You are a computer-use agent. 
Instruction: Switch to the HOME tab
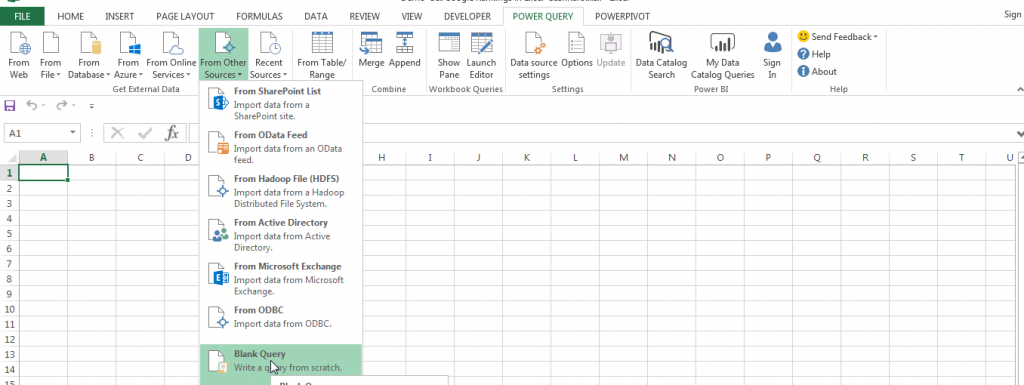(x=71, y=16)
